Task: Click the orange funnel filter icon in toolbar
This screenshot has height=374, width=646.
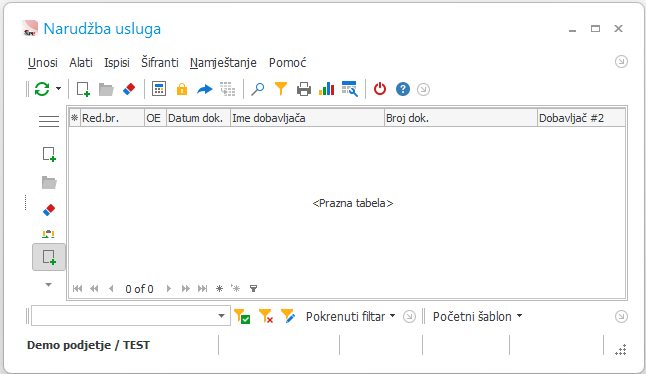Action: (281, 89)
